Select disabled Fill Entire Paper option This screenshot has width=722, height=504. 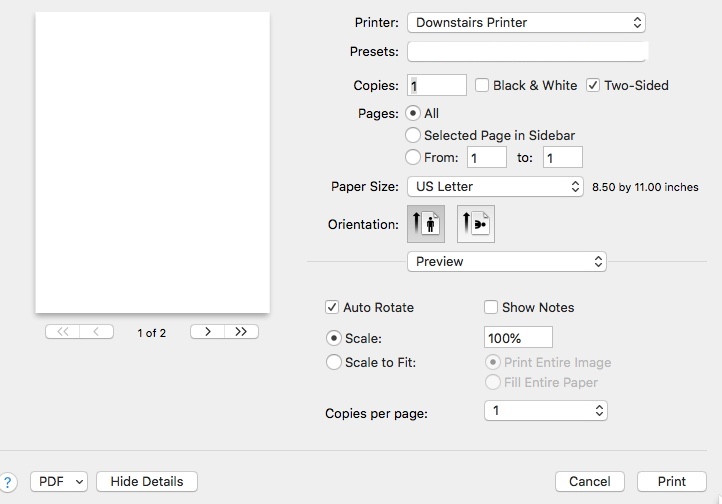point(493,382)
